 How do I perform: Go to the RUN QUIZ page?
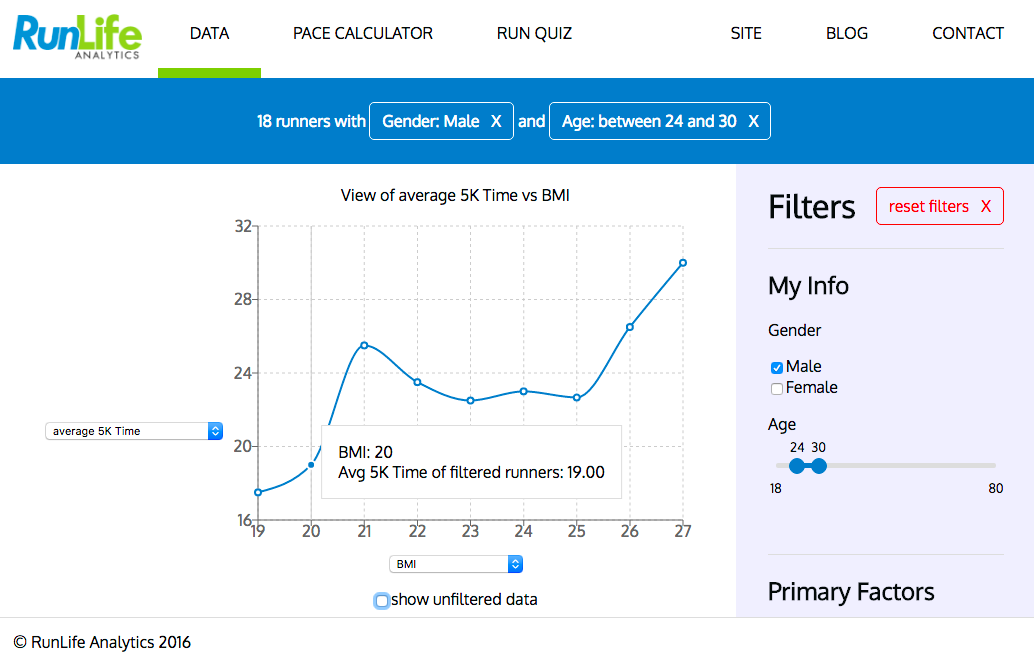click(x=534, y=34)
